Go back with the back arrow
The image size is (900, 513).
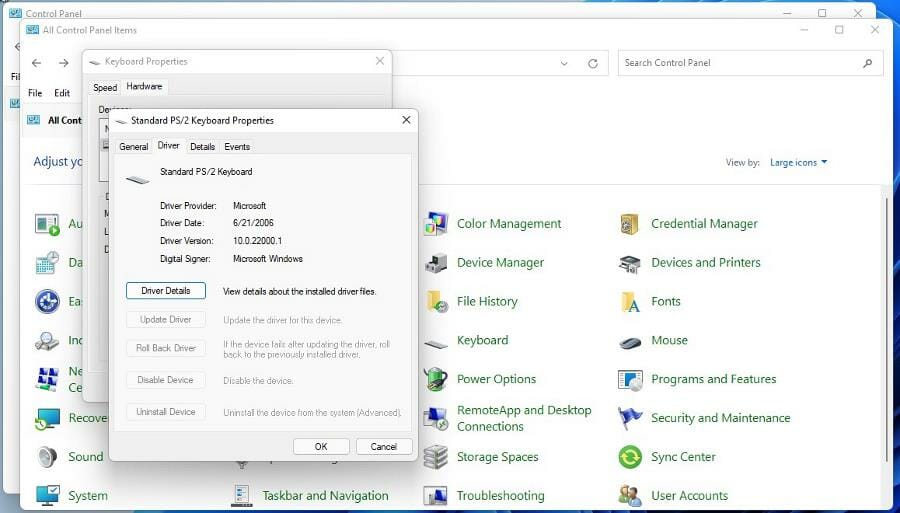click(x=37, y=63)
